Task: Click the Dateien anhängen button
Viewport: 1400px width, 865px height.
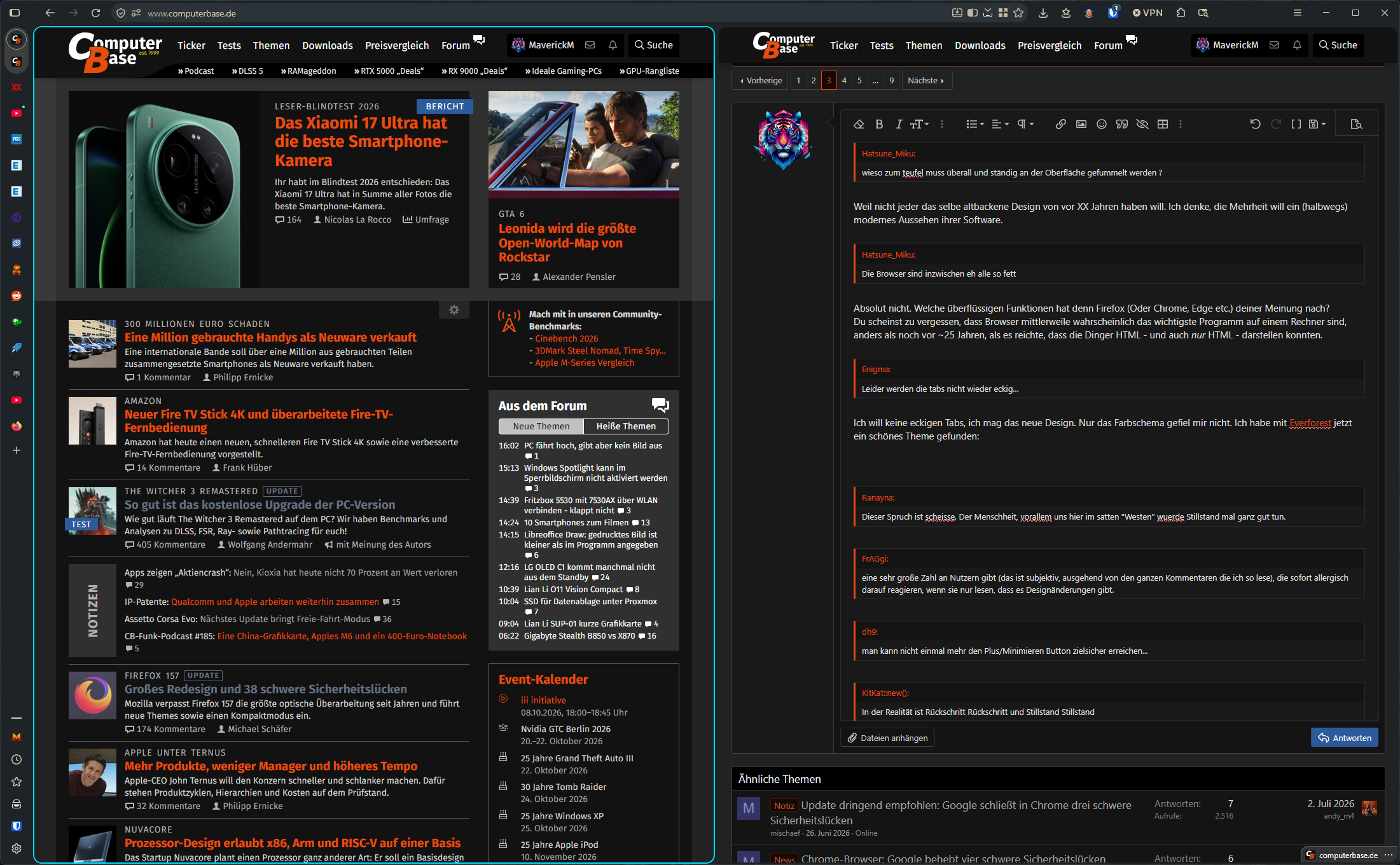Action: click(x=887, y=738)
